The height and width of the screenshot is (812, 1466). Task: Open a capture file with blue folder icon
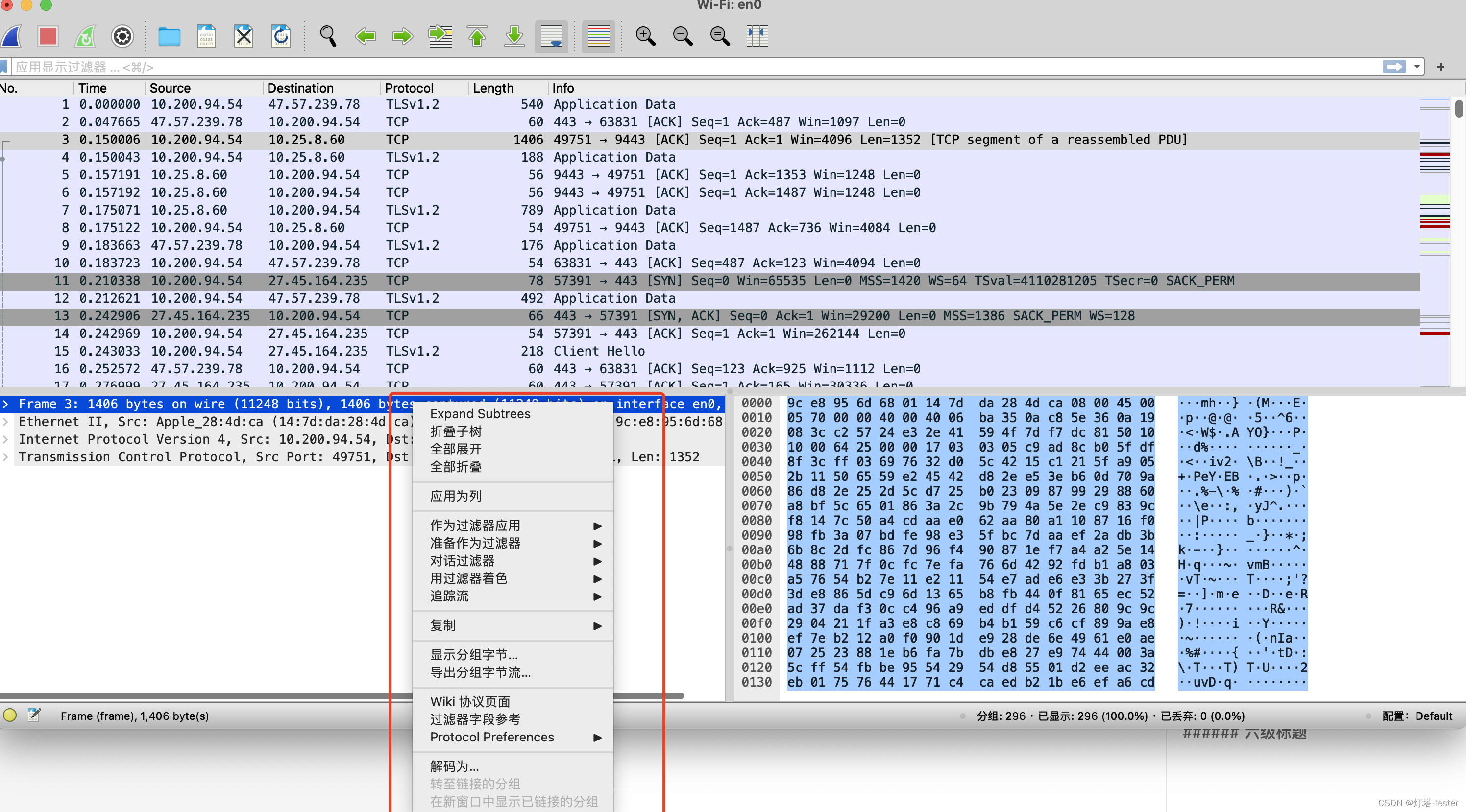pyautogui.click(x=169, y=36)
